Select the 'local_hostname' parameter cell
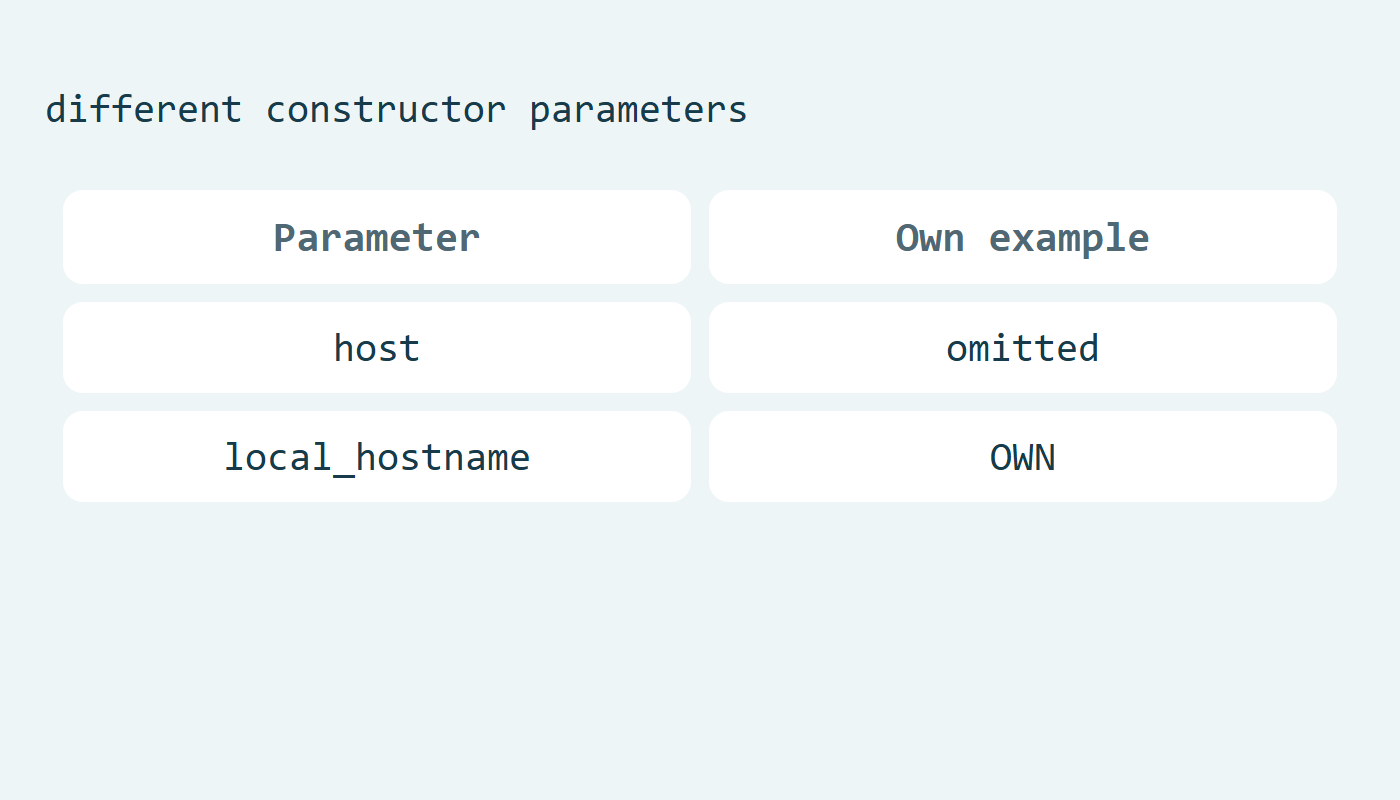 pos(377,456)
